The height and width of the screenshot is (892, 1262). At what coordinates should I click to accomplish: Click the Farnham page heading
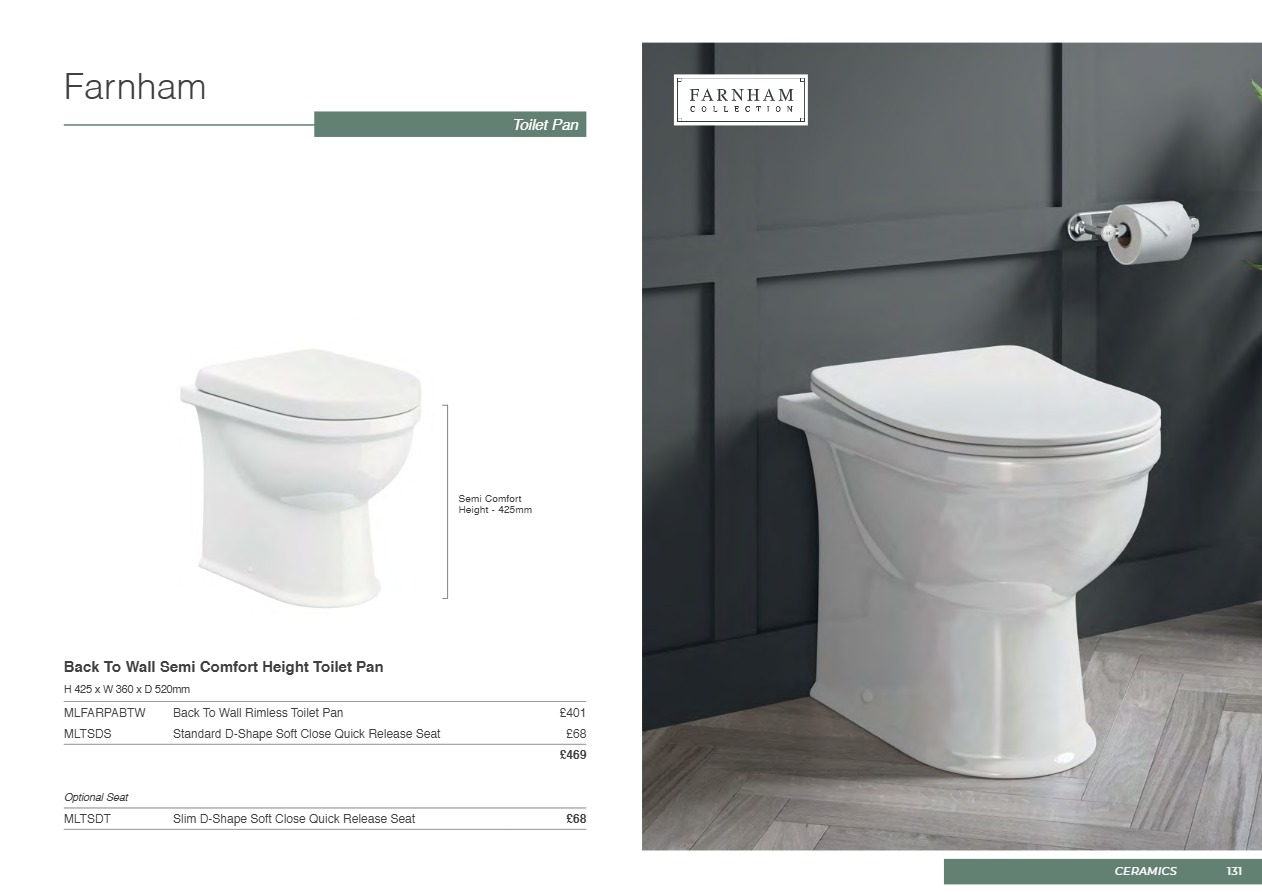pos(135,87)
